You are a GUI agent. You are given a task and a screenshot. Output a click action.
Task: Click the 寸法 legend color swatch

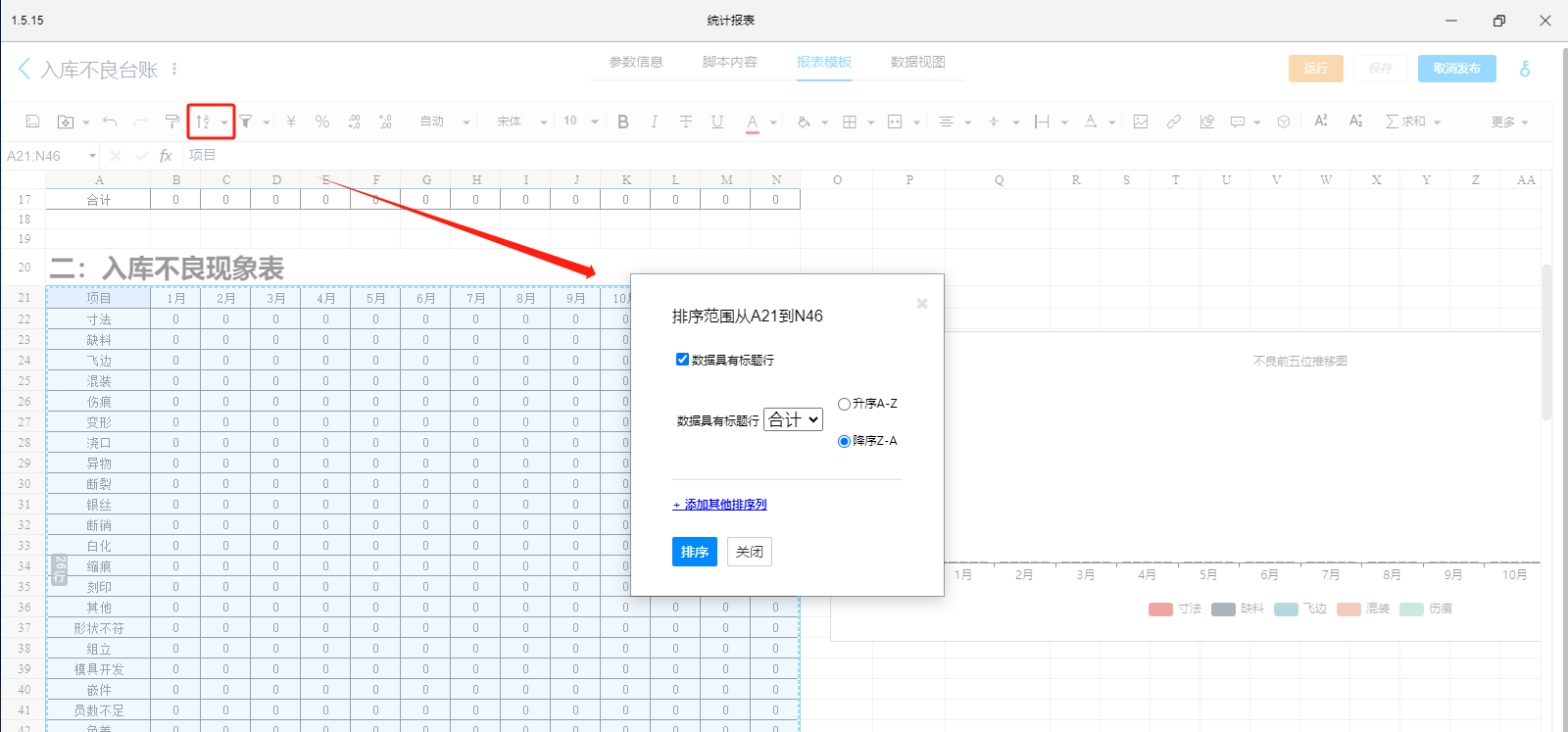1160,610
